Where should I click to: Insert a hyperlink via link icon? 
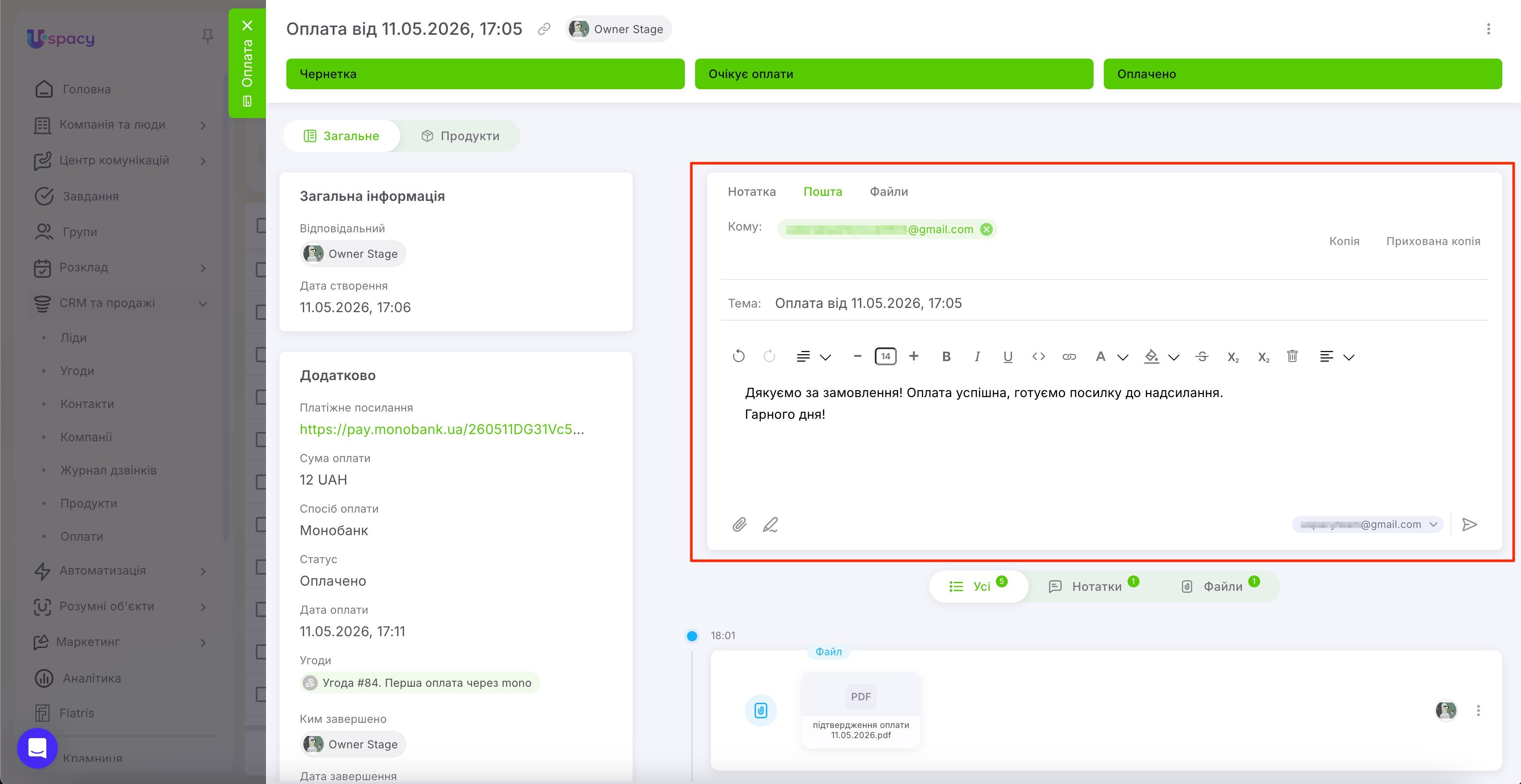click(x=1069, y=357)
